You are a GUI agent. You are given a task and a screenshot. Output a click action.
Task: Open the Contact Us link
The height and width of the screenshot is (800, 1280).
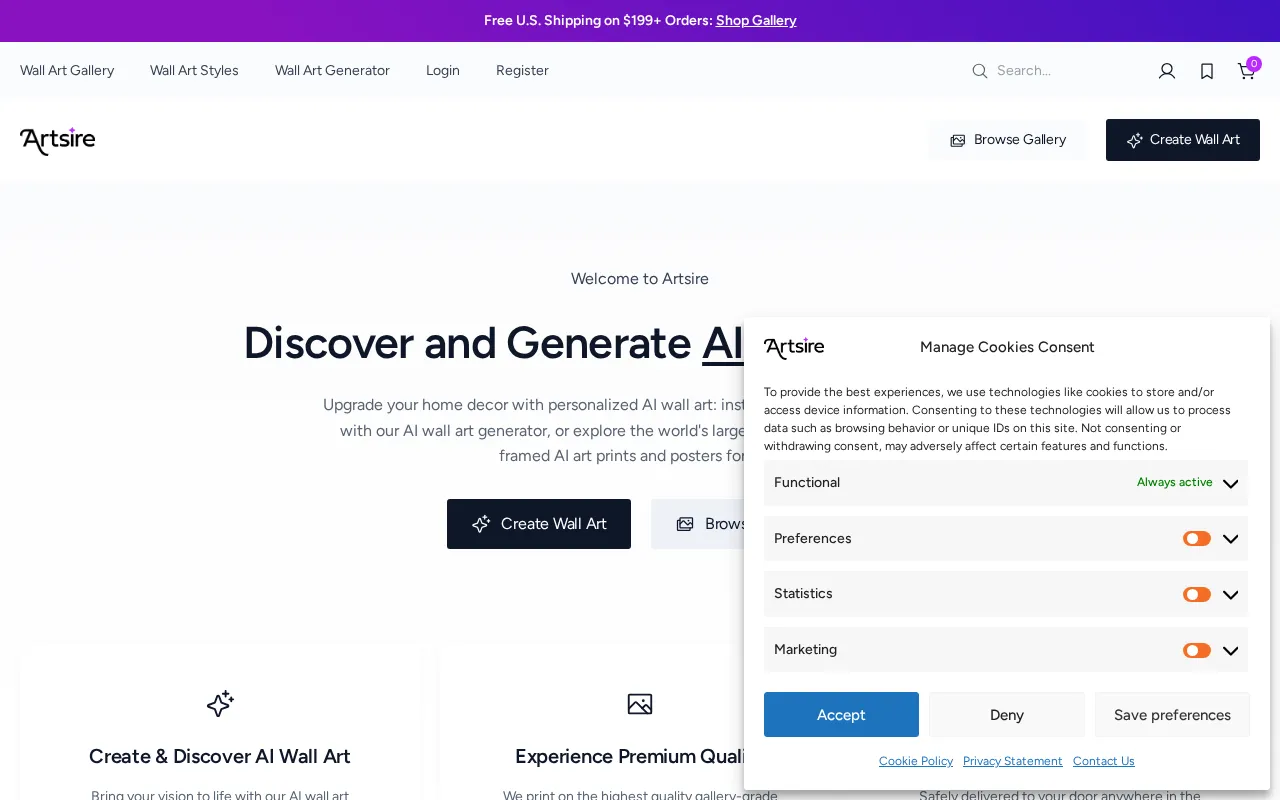point(1104,761)
